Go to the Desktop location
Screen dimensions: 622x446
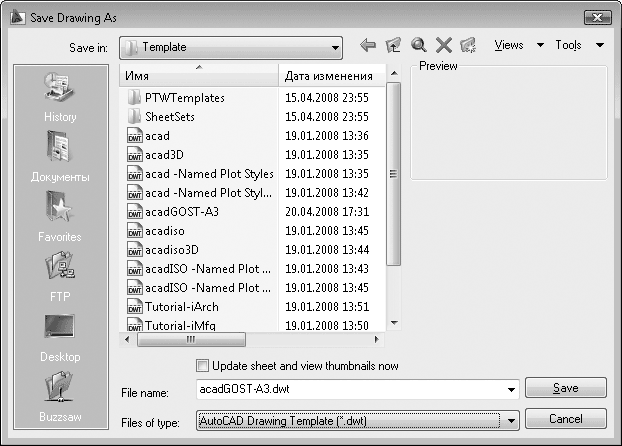(60, 337)
